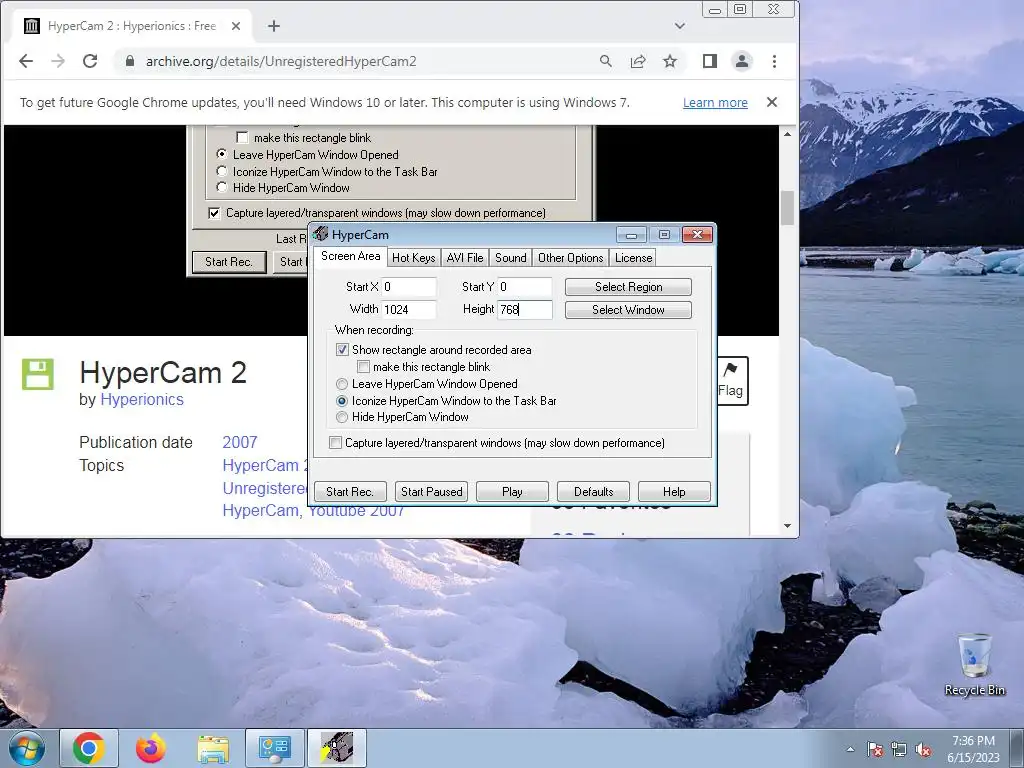Toggle Capture layered windows in webpage screenshot
The image size is (1024, 768).
click(x=214, y=213)
